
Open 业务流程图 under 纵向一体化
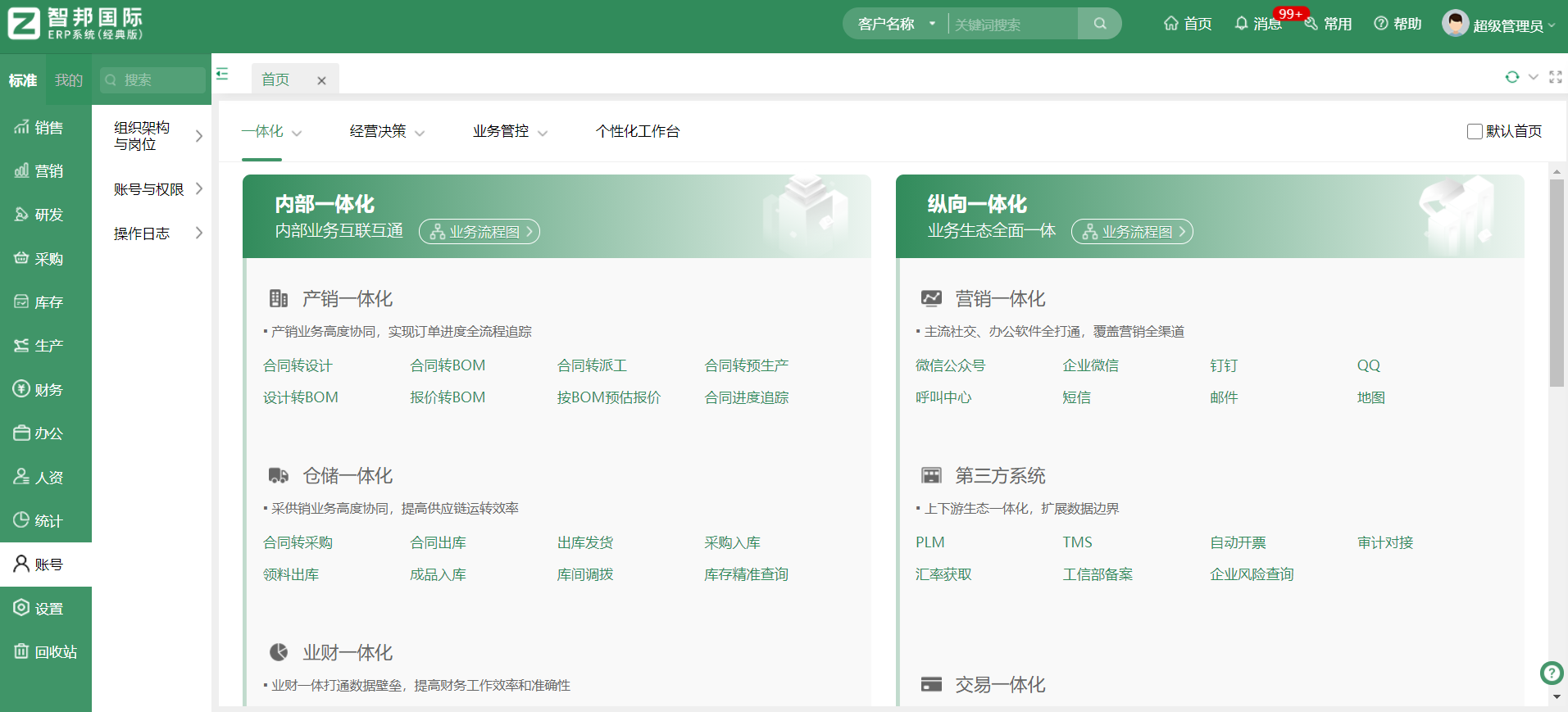point(1132,232)
